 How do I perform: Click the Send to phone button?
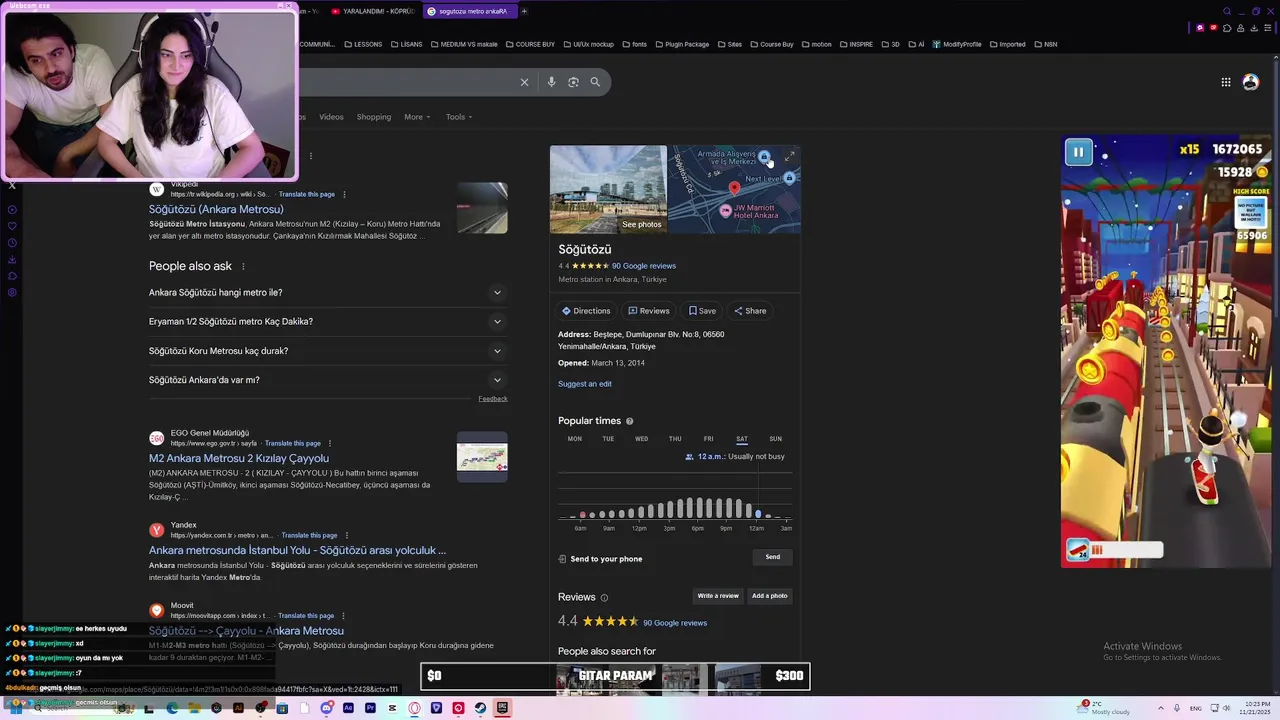click(x=773, y=557)
